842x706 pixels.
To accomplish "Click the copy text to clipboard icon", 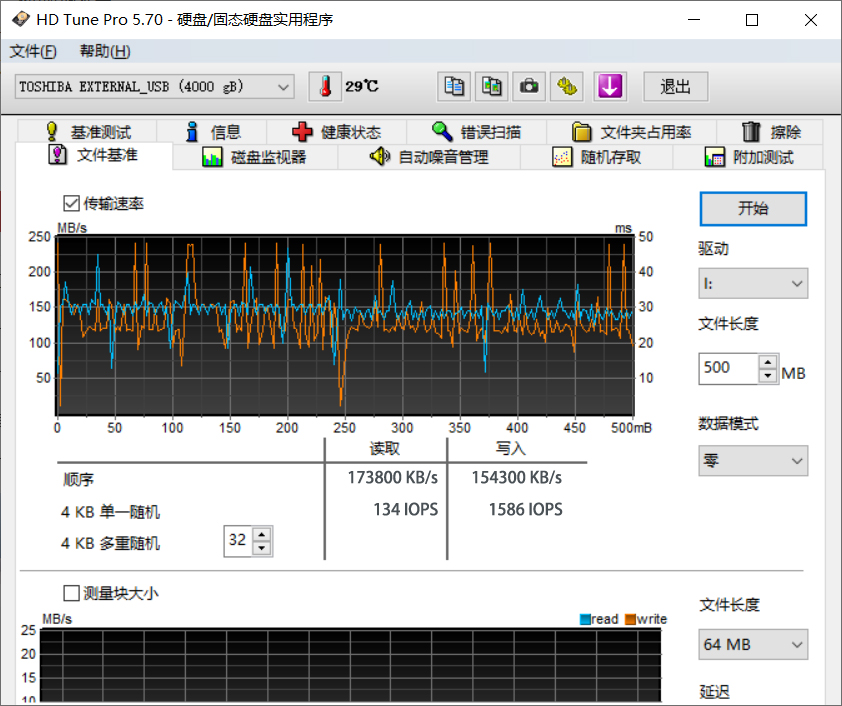I will [454, 86].
